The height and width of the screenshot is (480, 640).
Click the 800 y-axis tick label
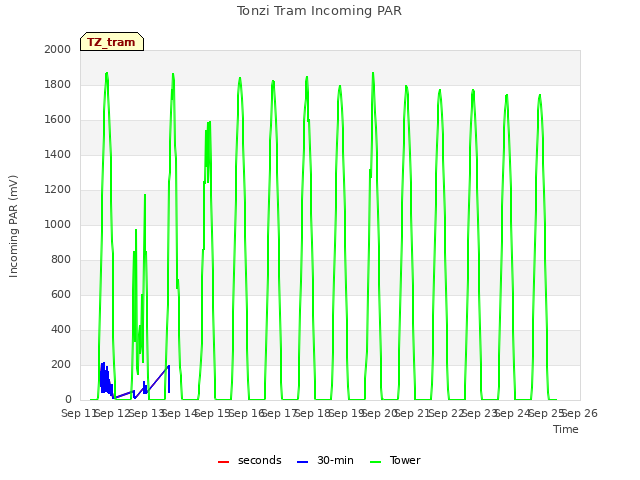pos(61,260)
